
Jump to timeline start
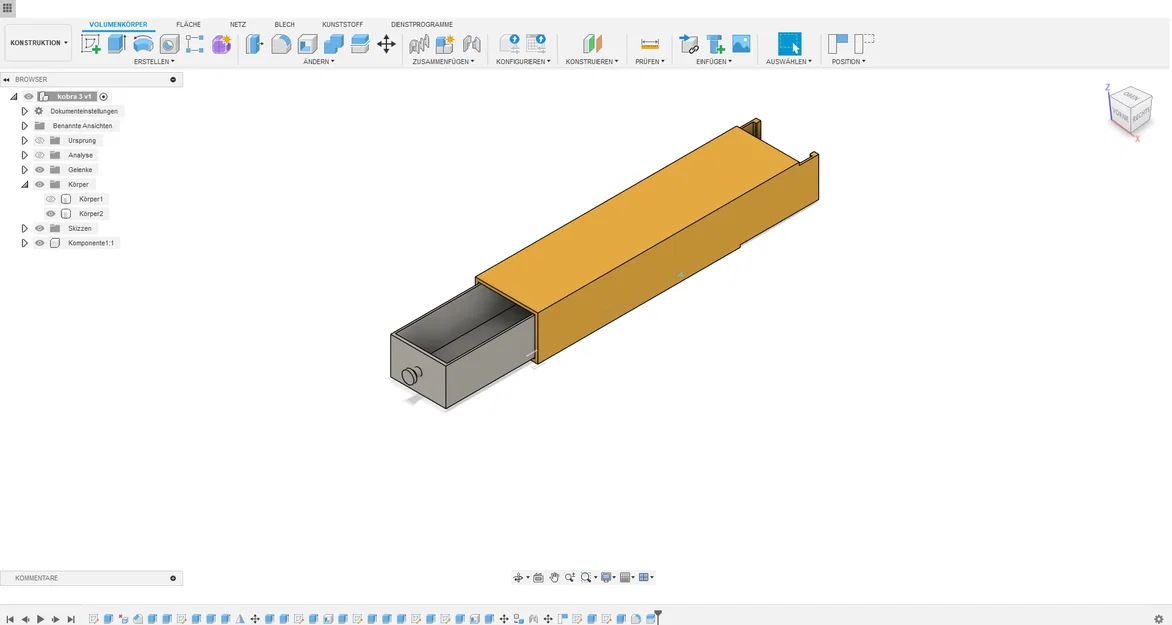10,619
